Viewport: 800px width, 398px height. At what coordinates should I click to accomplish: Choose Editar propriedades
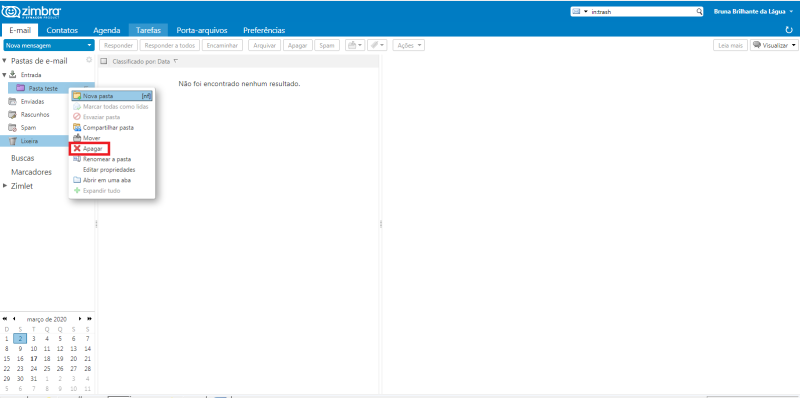coord(112,169)
